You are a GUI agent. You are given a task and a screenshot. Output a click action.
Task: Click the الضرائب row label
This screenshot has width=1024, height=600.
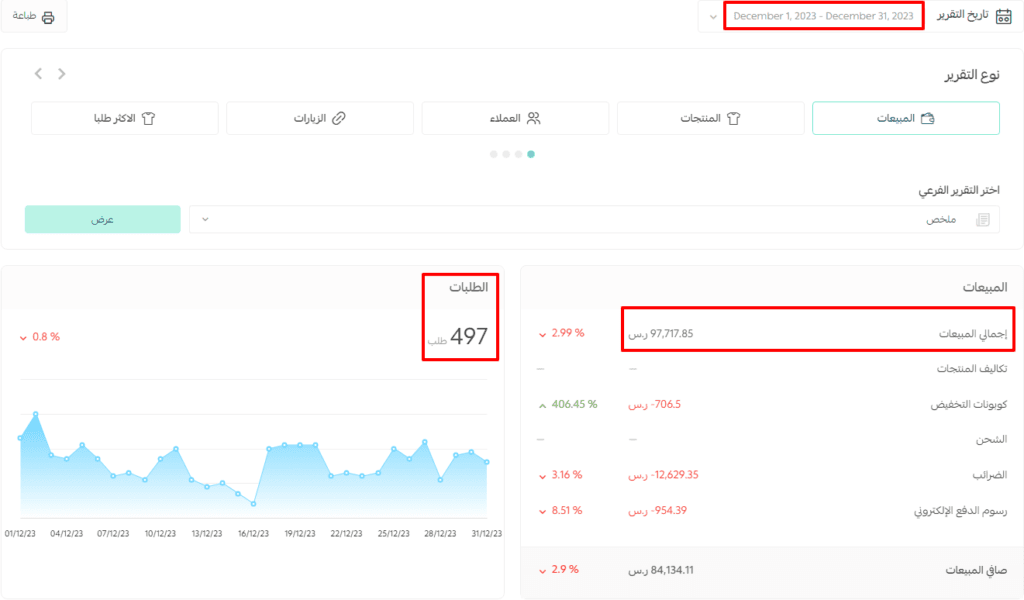[989, 475]
